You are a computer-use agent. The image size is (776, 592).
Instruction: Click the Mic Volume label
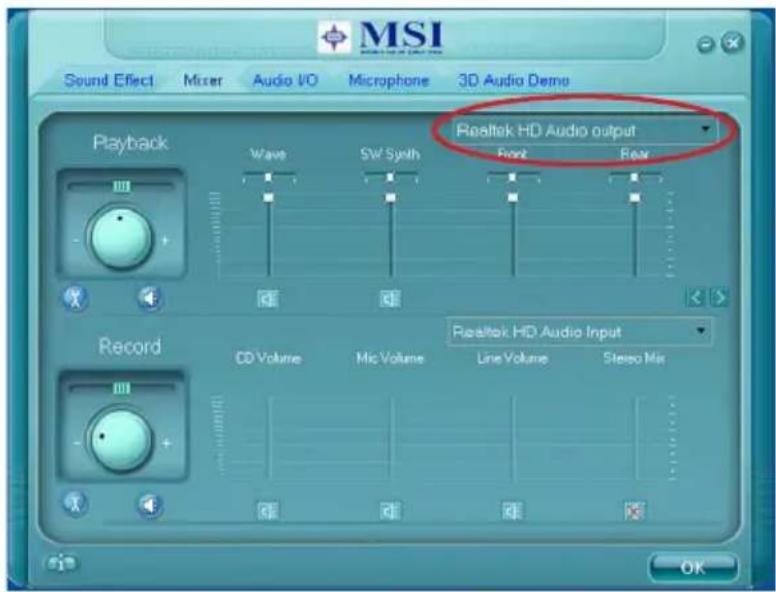click(x=390, y=358)
